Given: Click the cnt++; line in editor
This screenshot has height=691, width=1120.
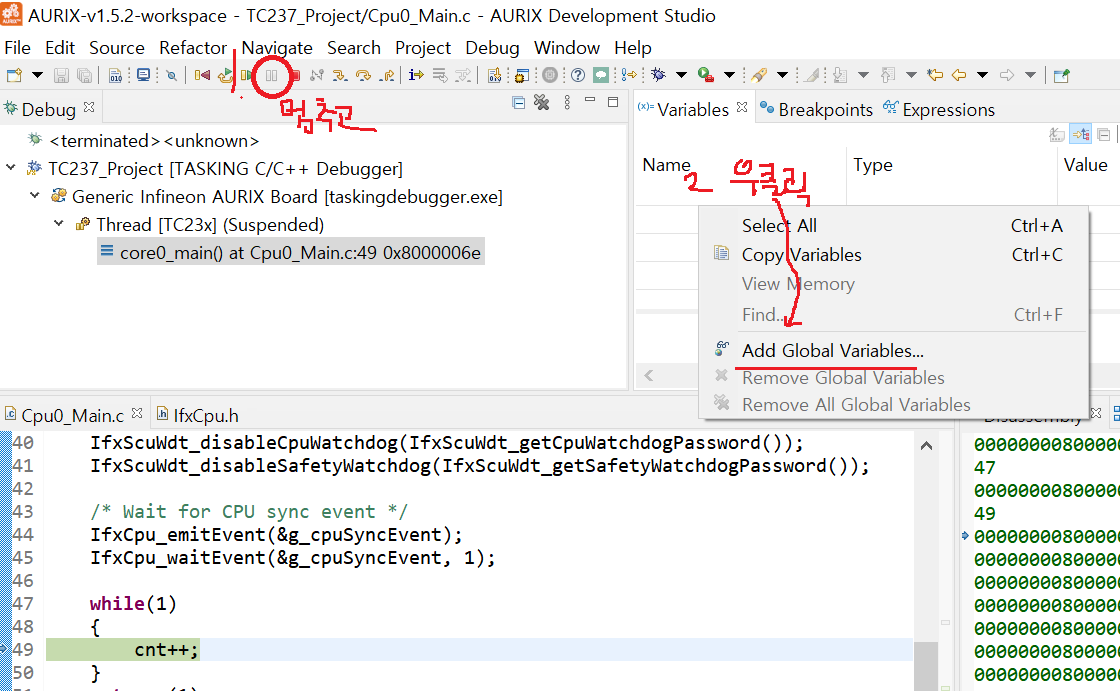Looking at the screenshot, I should tap(166, 650).
